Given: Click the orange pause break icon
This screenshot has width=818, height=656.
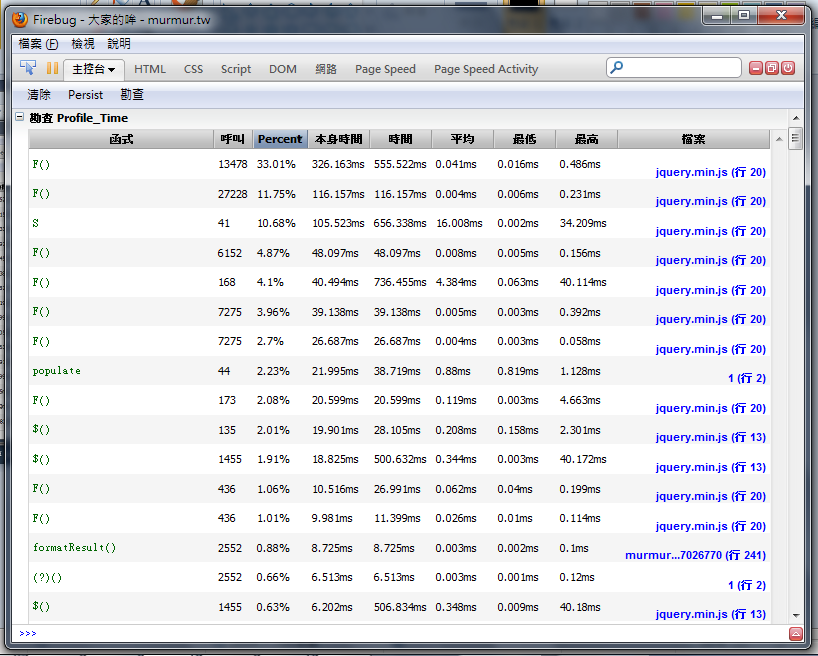Looking at the screenshot, I should [52, 68].
